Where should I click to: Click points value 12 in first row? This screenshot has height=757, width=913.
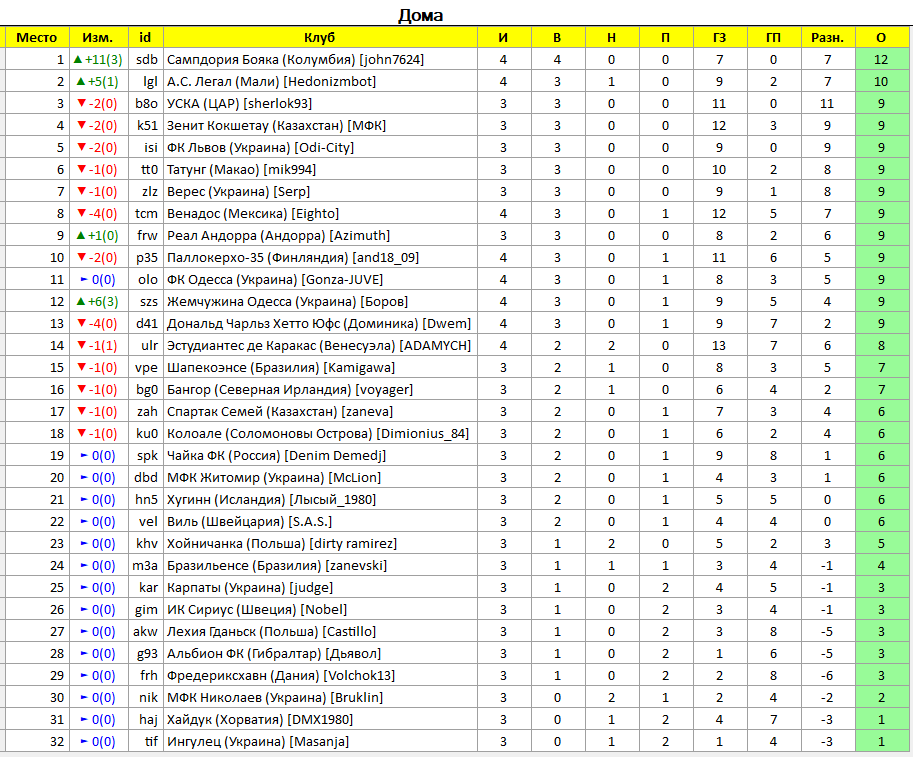click(x=881, y=59)
